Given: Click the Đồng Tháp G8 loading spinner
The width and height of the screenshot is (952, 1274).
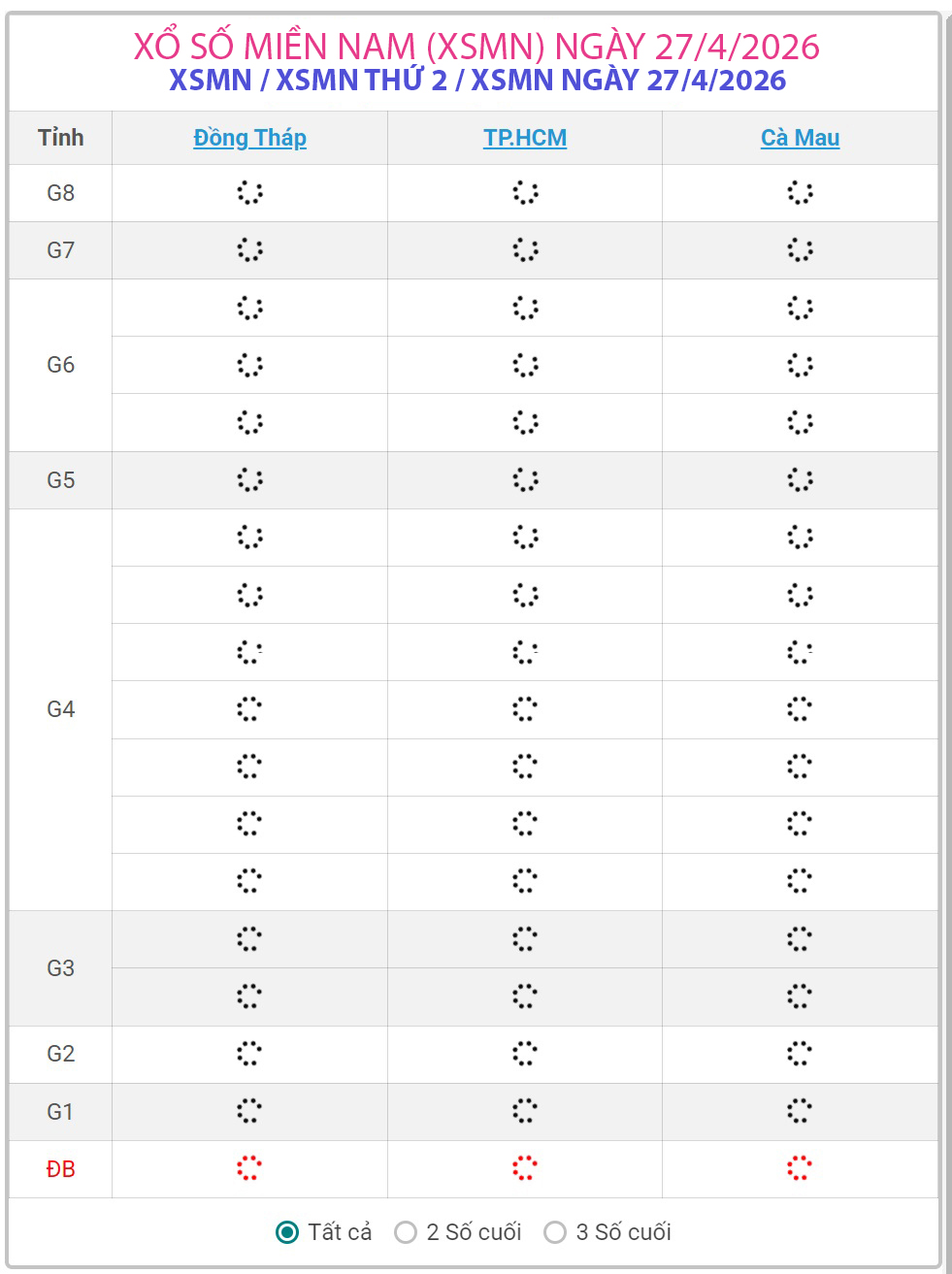Looking at the screenshot, I should 249,193.
